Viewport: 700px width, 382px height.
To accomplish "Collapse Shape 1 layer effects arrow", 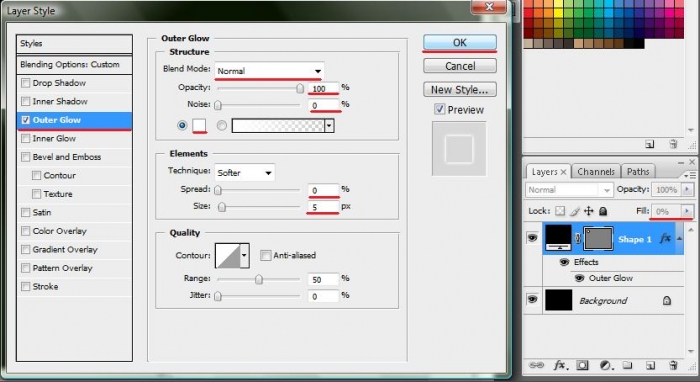I will (679, 239).
